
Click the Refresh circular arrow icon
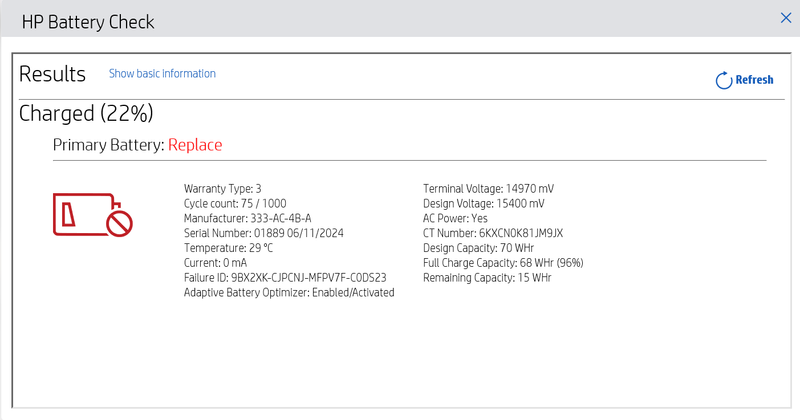pos(724,81)
